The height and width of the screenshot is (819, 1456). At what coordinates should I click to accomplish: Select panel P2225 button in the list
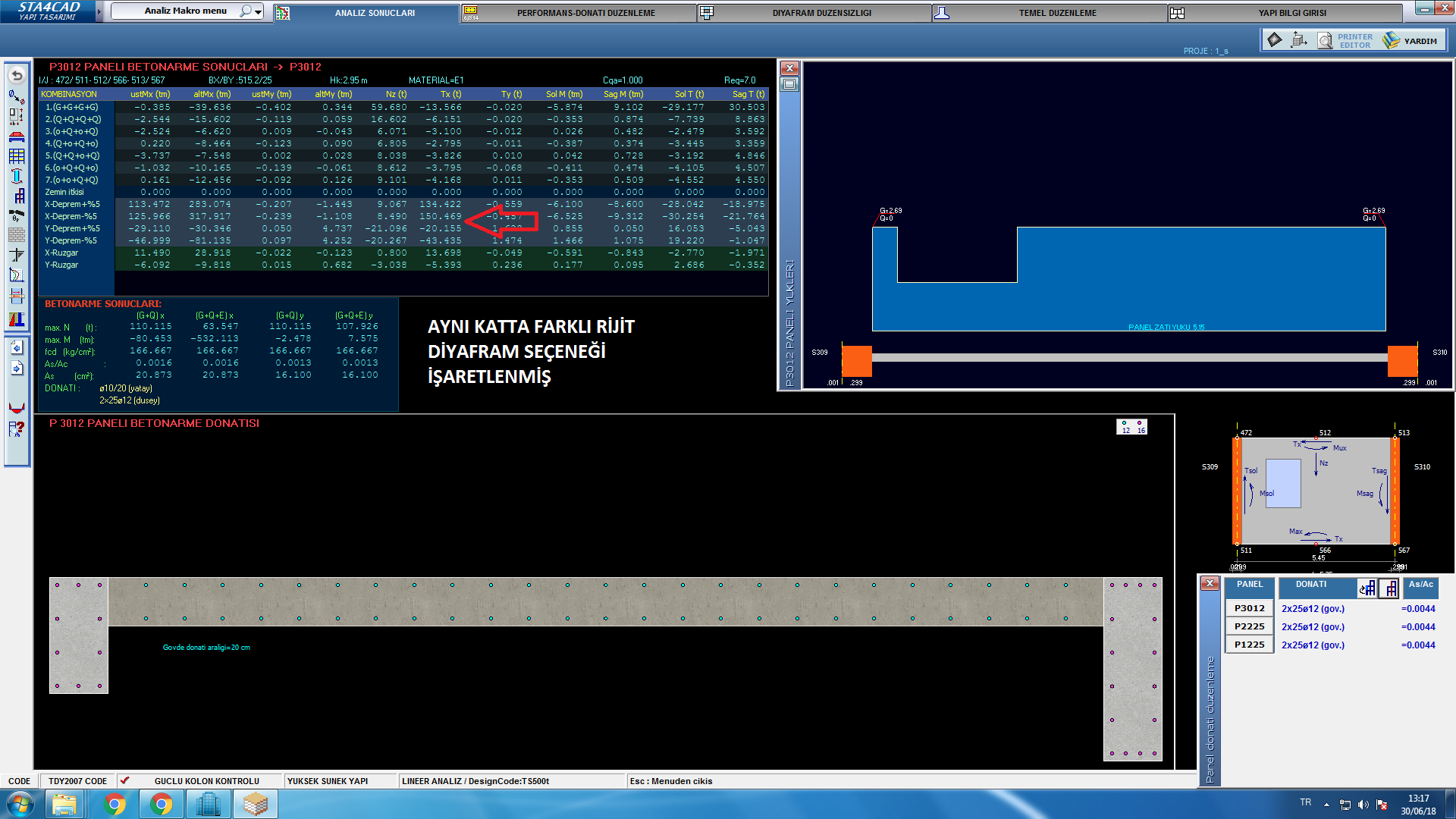coord(1249,626)
